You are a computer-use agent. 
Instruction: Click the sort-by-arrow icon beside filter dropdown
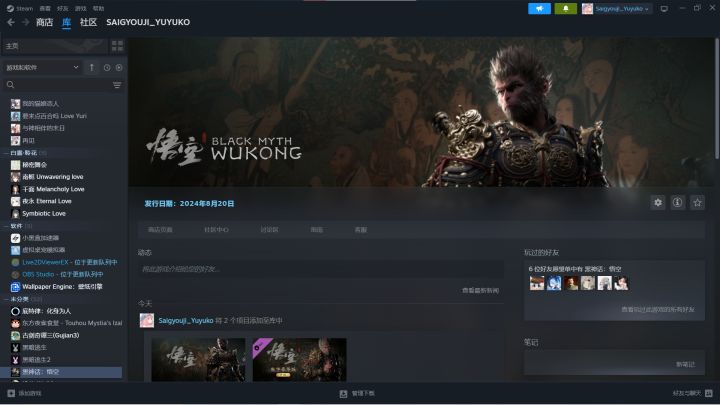[x=92, y=68]
